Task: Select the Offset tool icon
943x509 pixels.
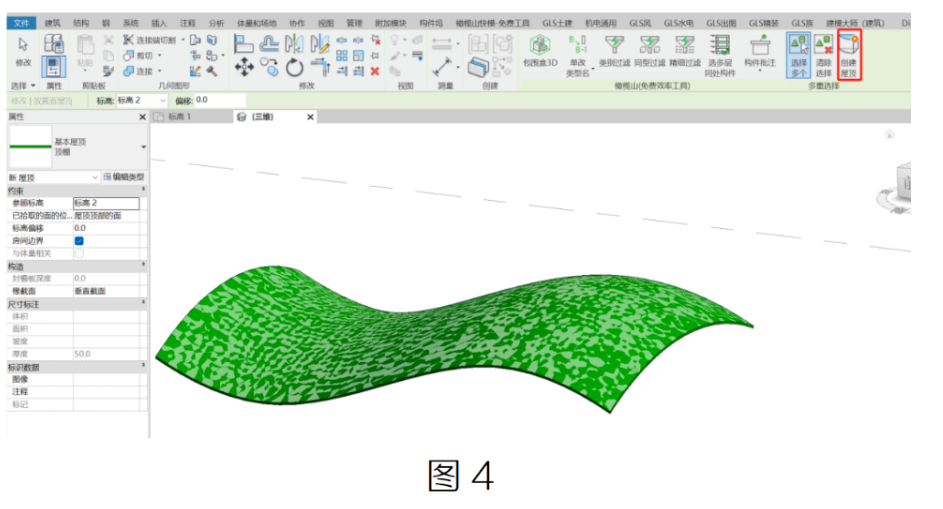Action: (269, 44)
